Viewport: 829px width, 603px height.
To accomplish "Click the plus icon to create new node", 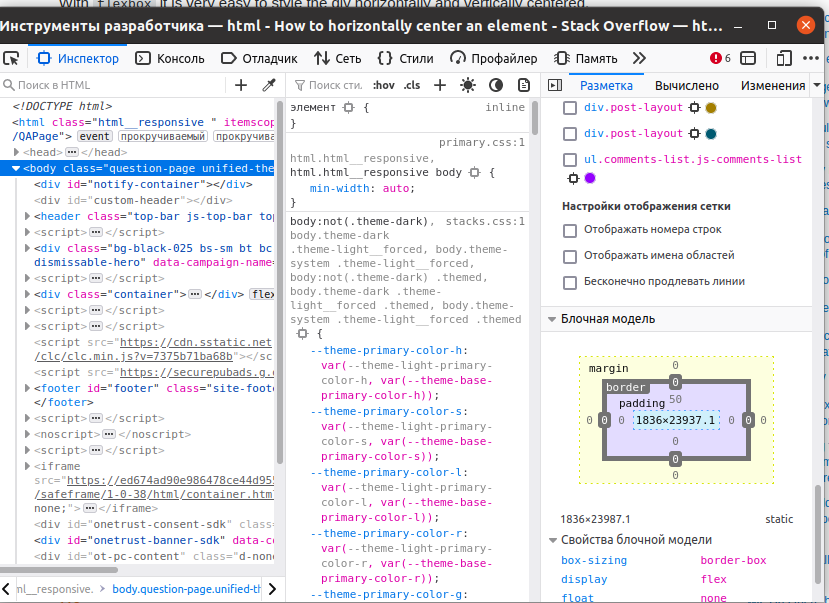I will pyautogui.click(x=241, y=86).
